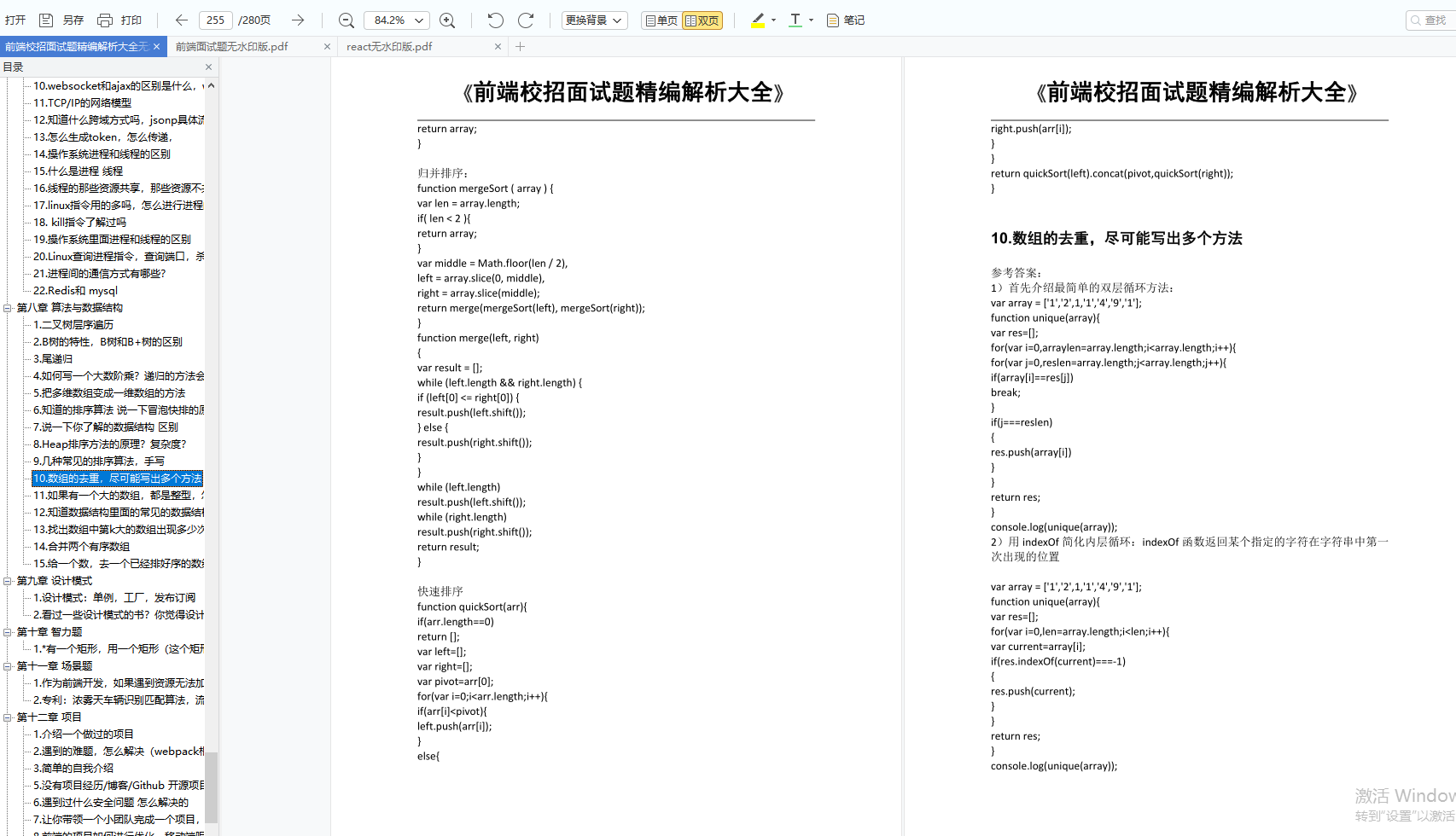
Task: Collapse 第十一章 场景题 node
Action: [8, 666]
